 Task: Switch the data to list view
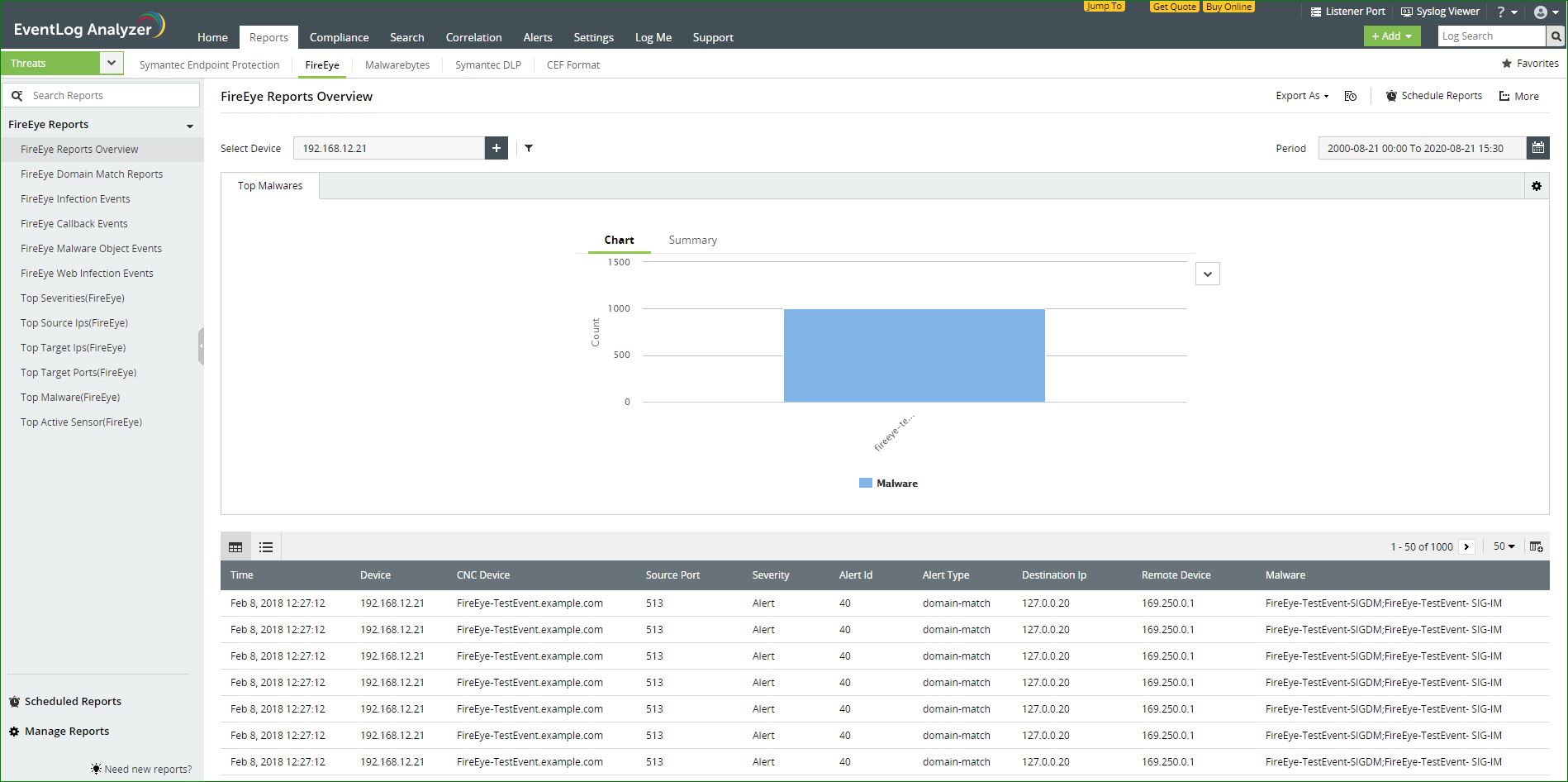(265, 546)
